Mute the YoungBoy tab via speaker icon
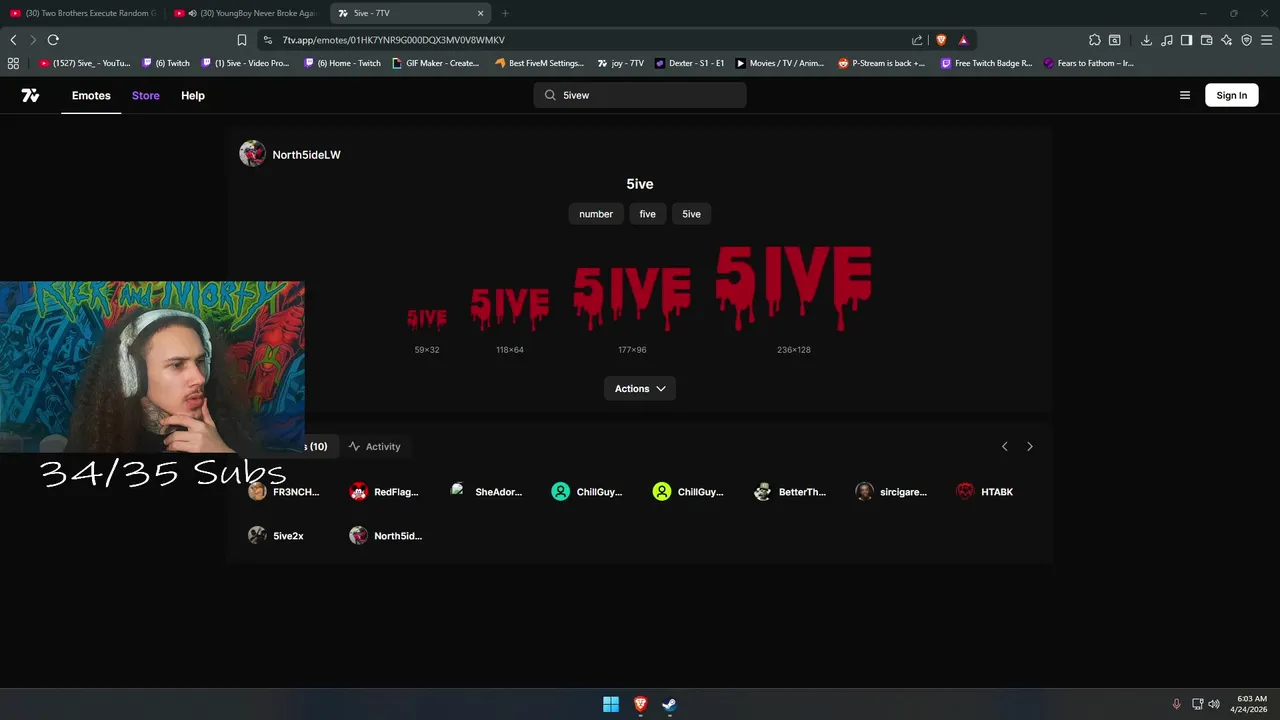1280x720 pixels. pos(193,13)
